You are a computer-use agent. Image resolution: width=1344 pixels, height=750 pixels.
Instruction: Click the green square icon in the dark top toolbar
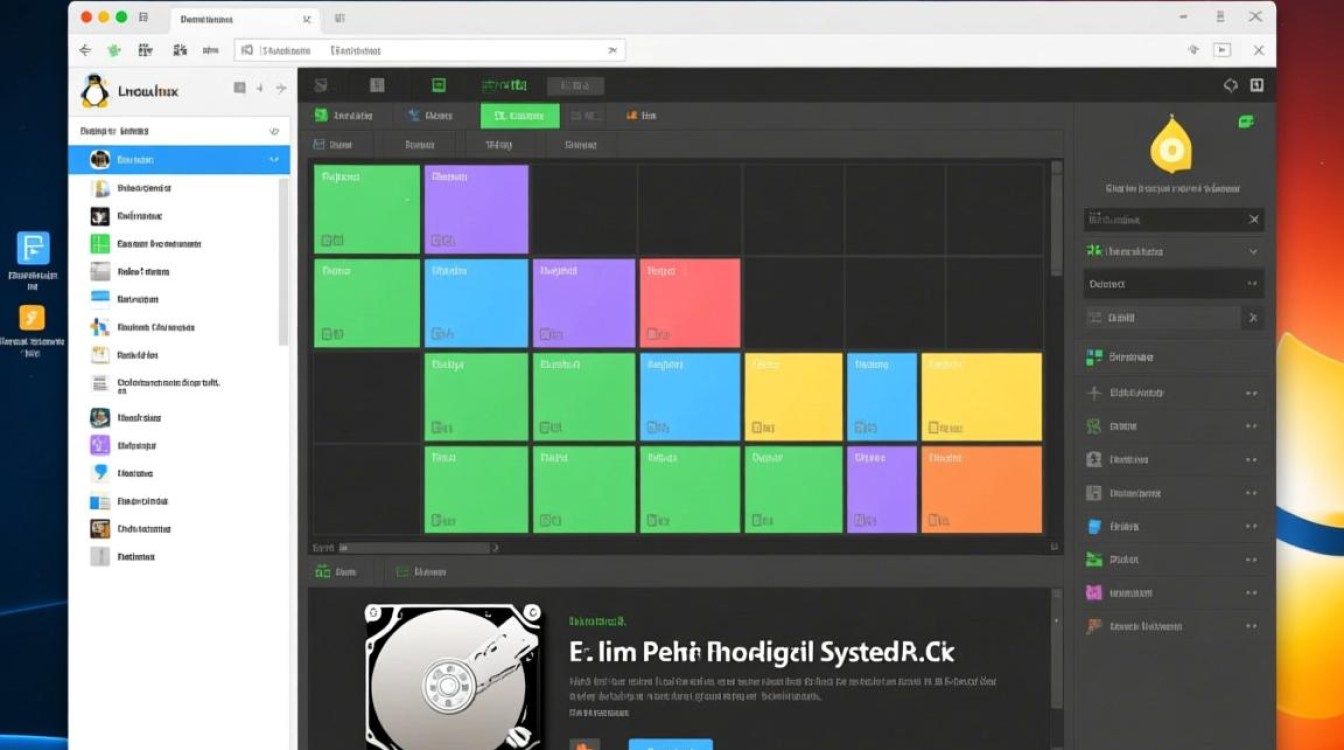[x=439, y=86]
